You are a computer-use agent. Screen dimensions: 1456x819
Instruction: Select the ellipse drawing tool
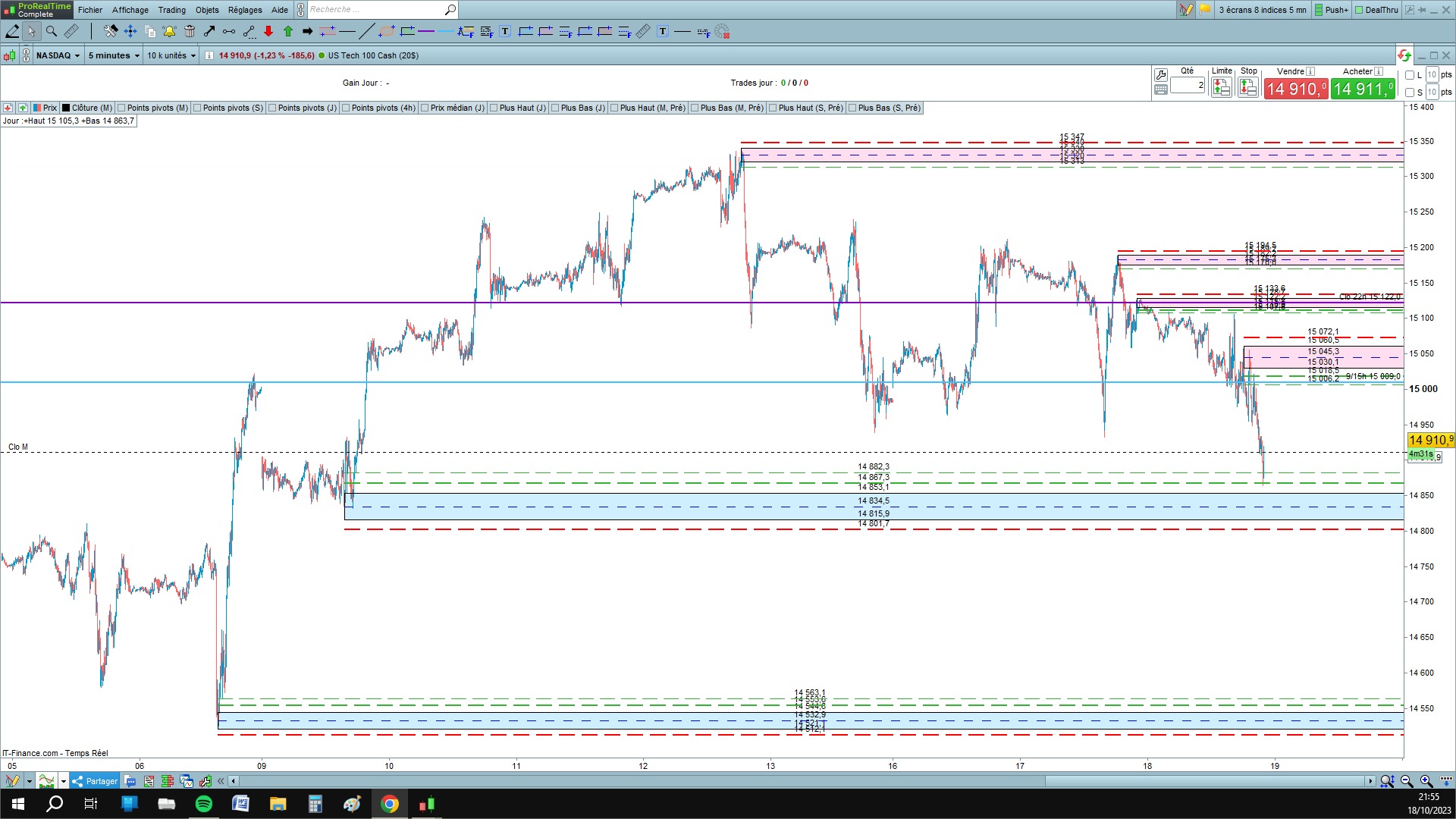click(387, 31)
